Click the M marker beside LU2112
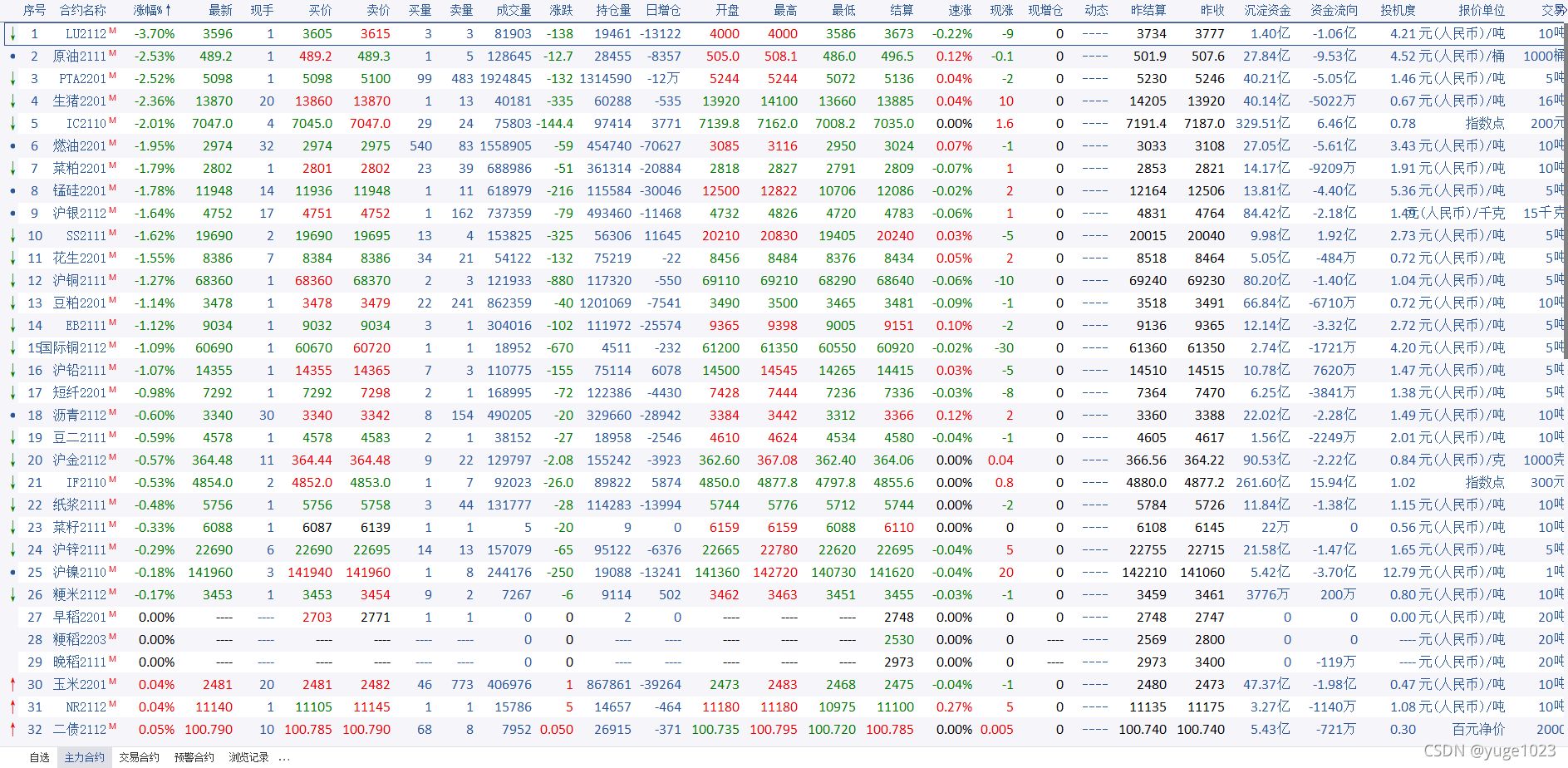 [112, 31]
